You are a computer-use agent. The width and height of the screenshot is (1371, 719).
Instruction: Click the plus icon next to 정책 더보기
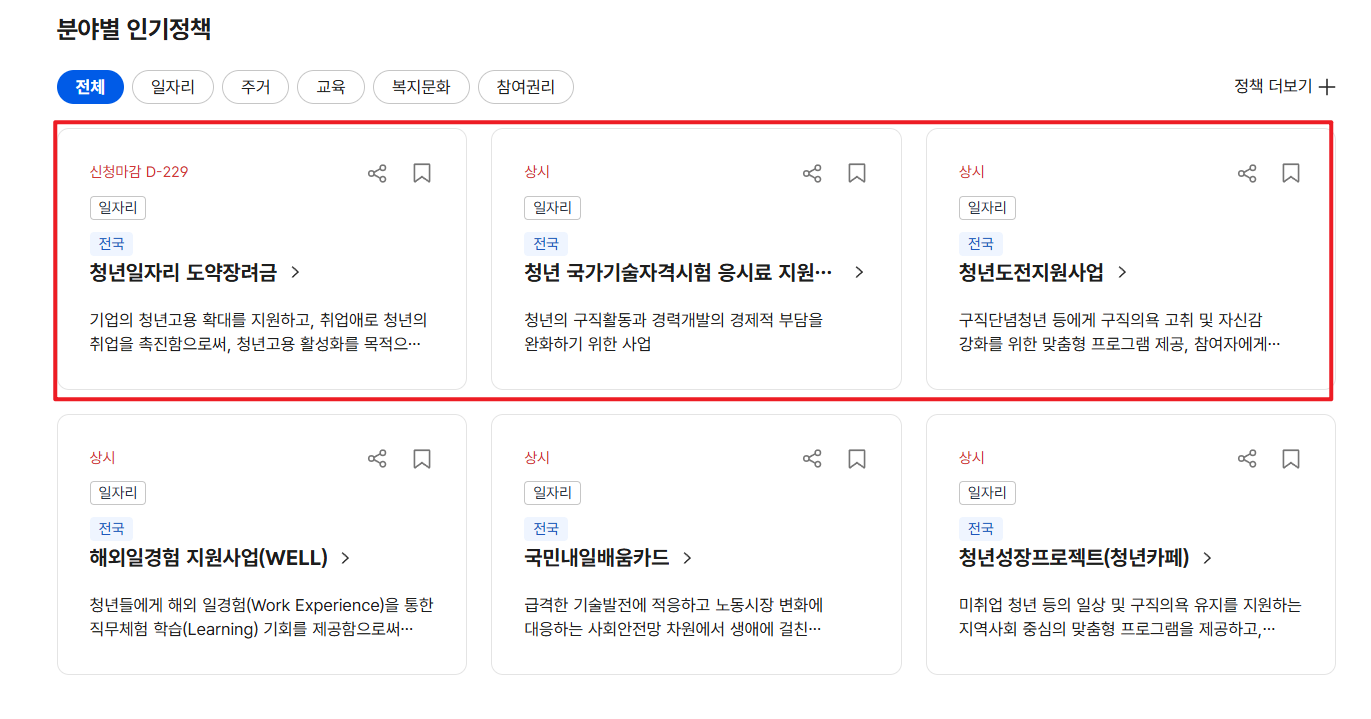click(1326, 87)
